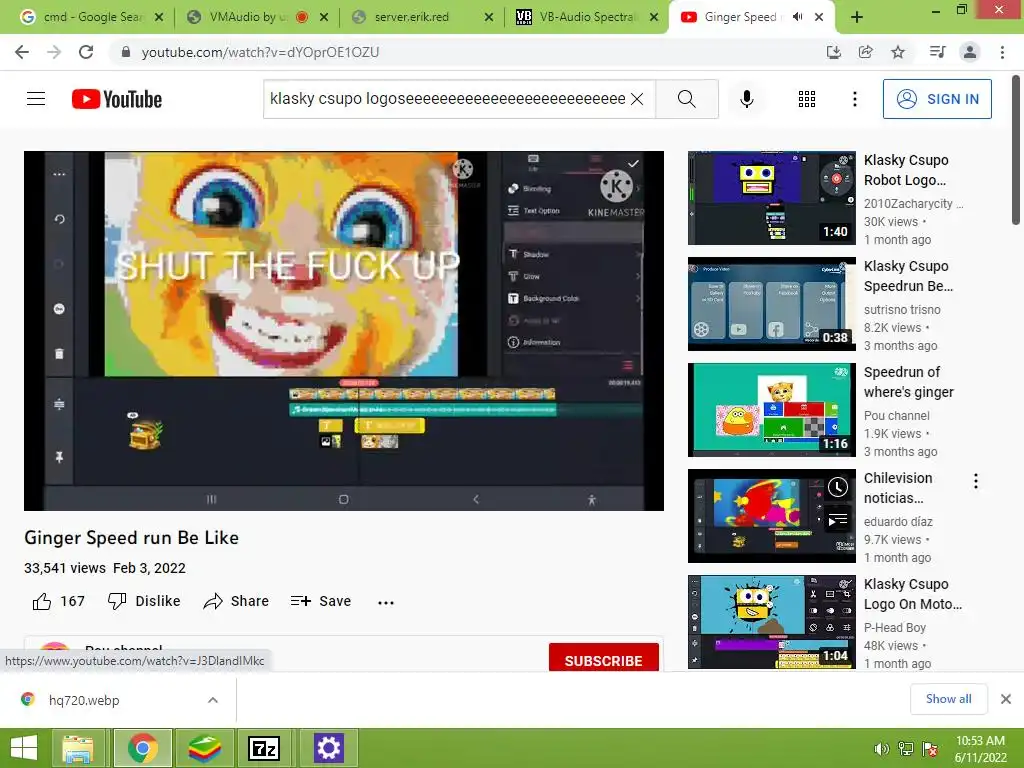Switch to the VMAudio tab
The image size is (1024, 768).
click(x=247, y=17)
